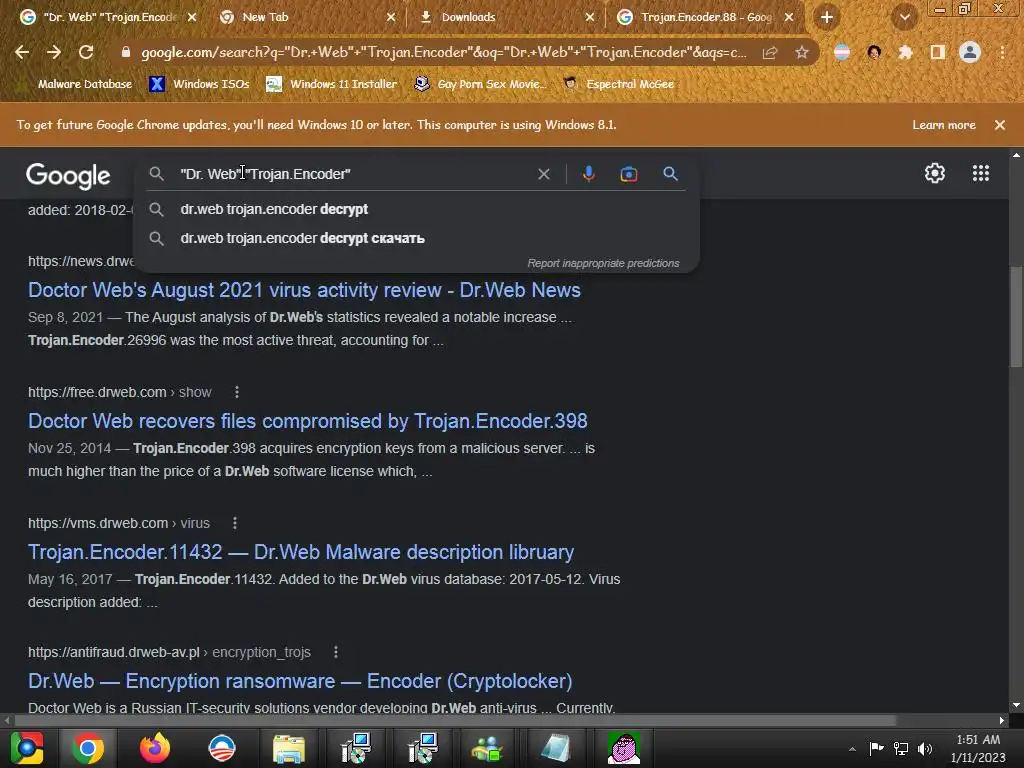Open options for vms.drweb.com result
The height and width of the screenshot is (768, 1024).
point(234,523)
